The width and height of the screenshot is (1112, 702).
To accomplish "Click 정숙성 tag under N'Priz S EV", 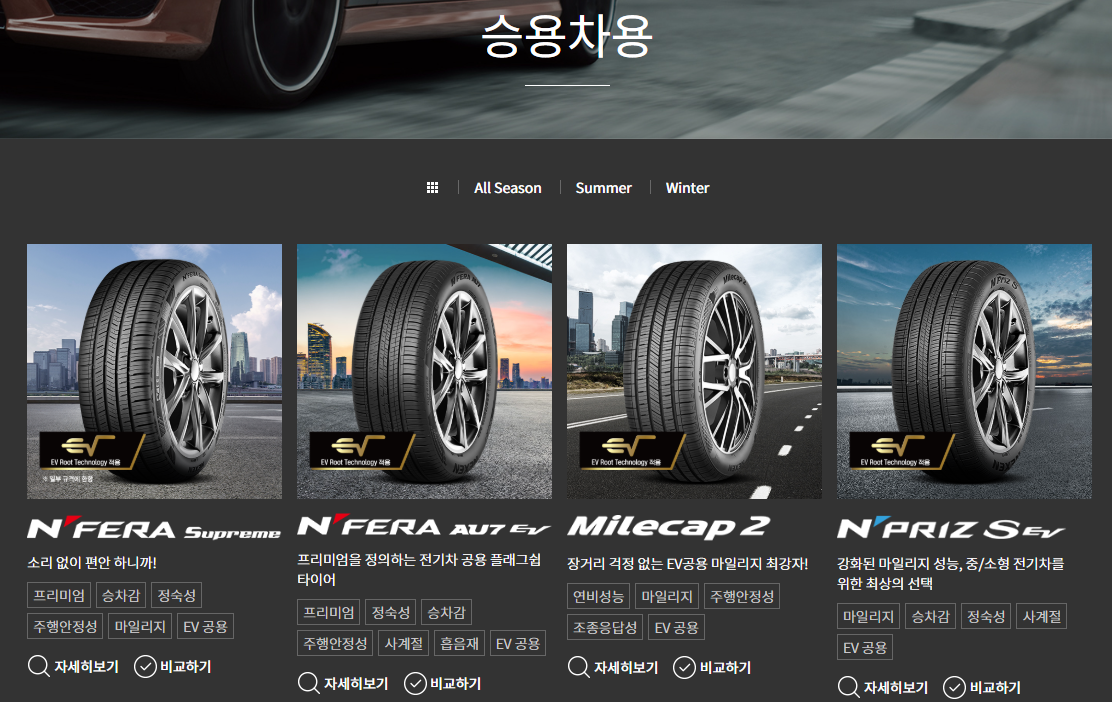I will point(986,616).
